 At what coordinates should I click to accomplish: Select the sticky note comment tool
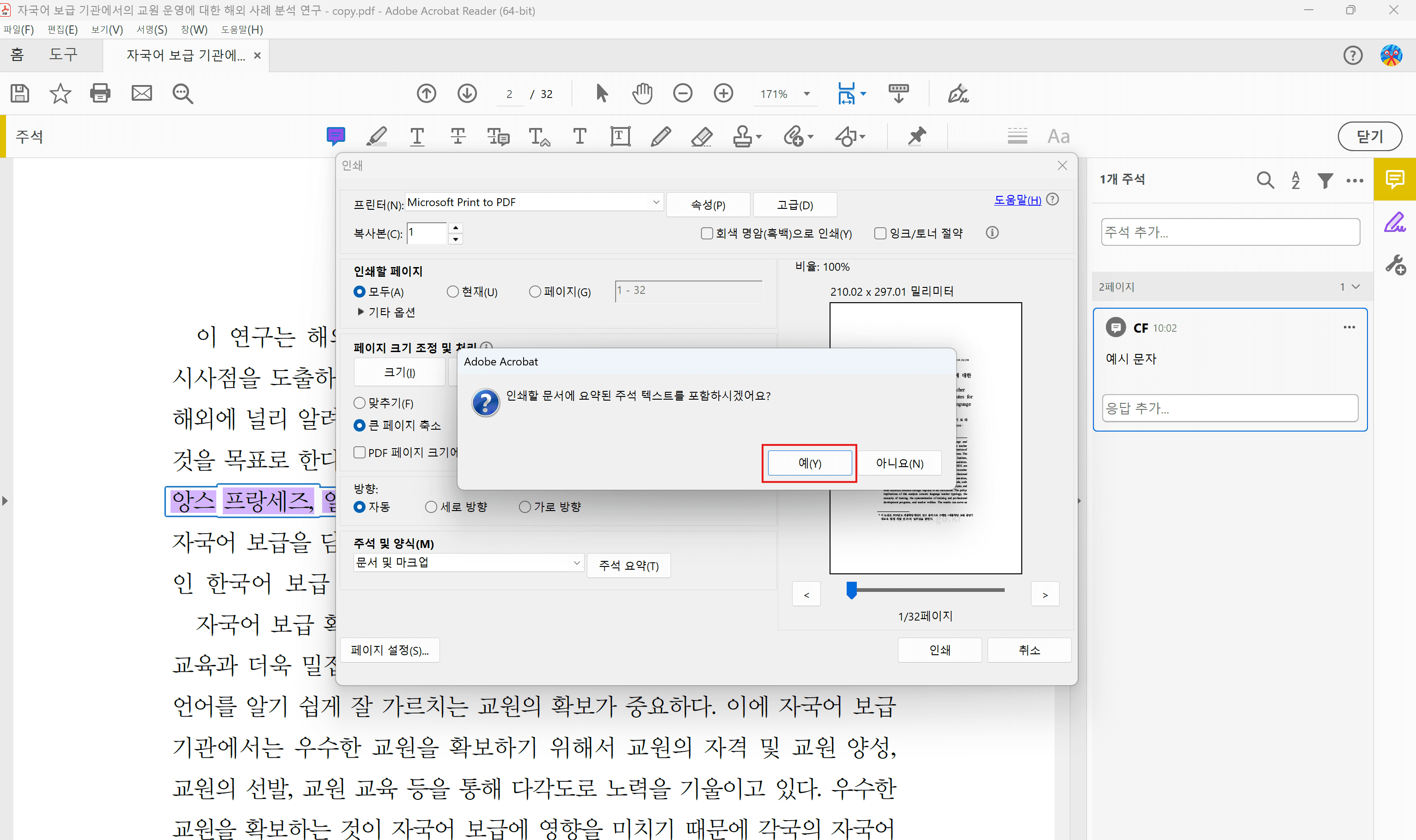click(336, 136)
